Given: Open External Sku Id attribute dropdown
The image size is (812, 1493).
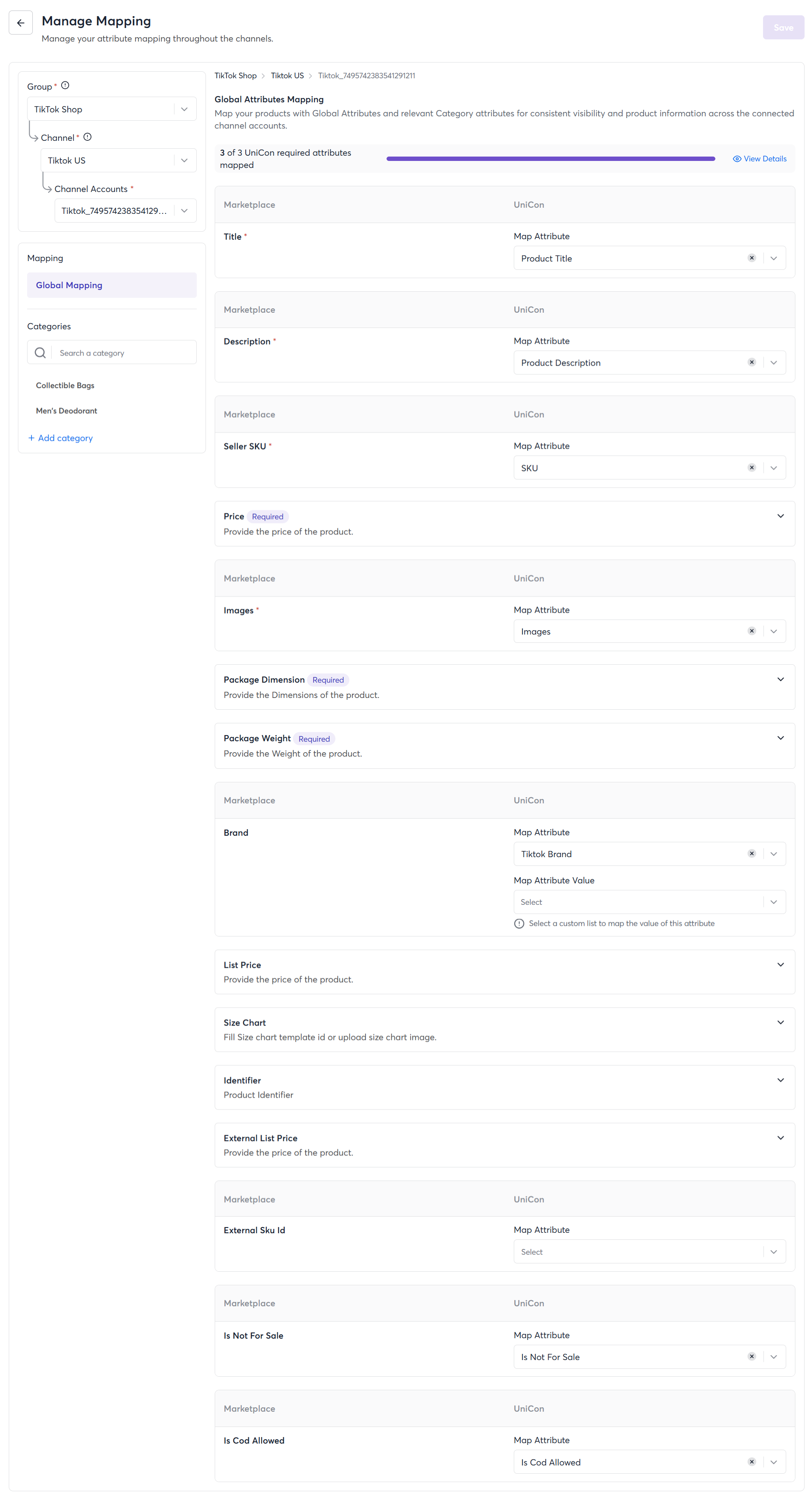Looking at the screenshot, I should coord(648,1251).
